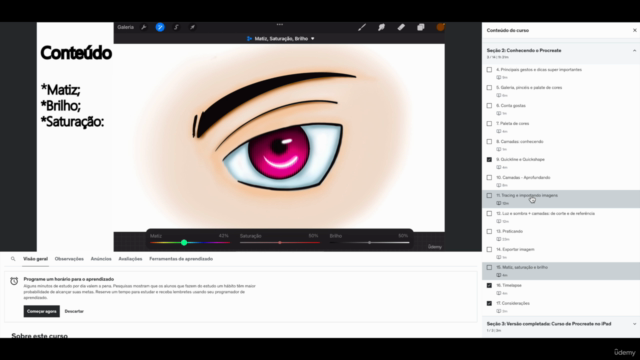Screen dimensions: 640x360
Task: Open Galeria in the Procreate toolbar
Action: click(125, 27)
